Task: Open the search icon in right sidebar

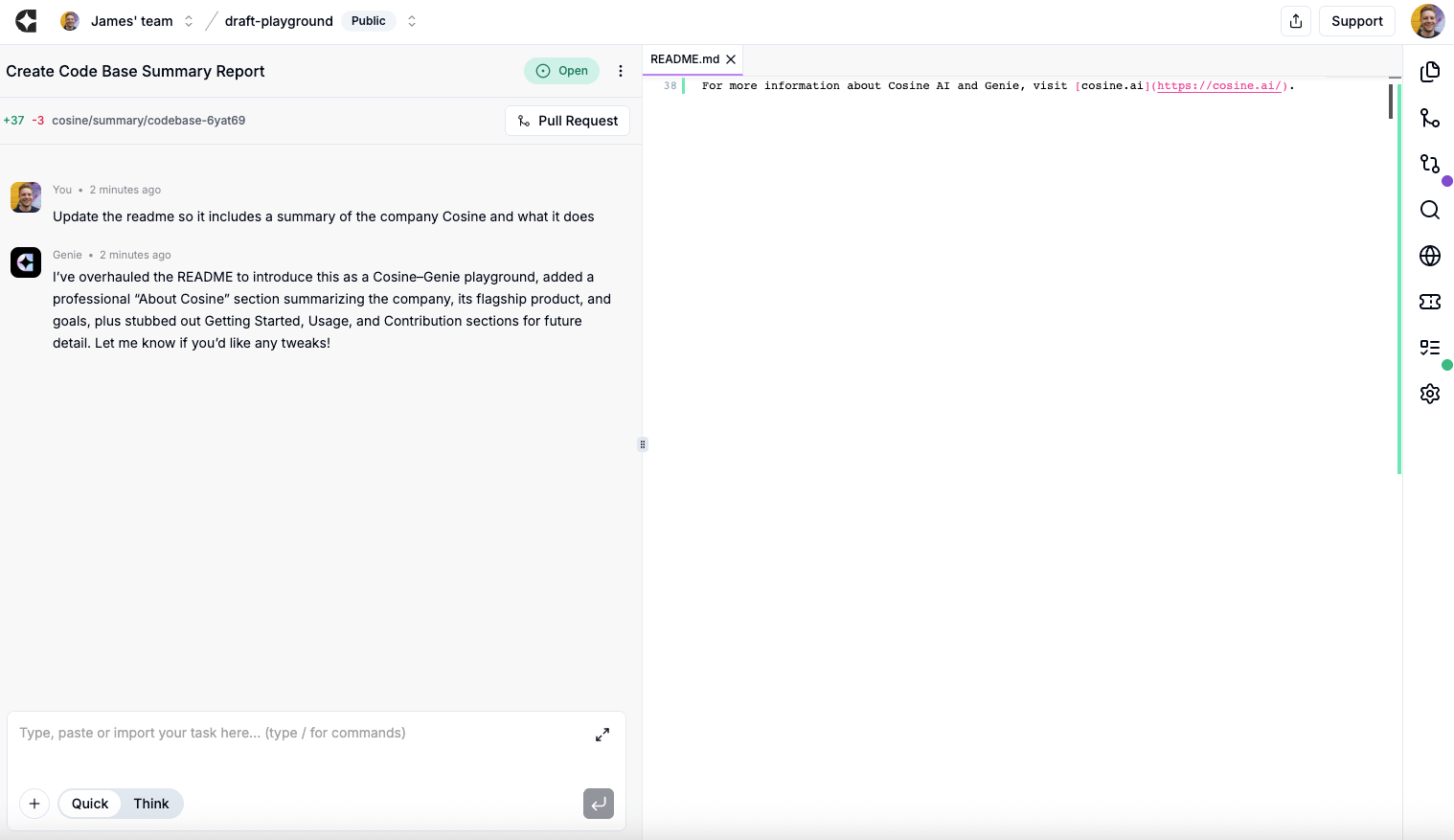Action: (x=1429, y=210)
